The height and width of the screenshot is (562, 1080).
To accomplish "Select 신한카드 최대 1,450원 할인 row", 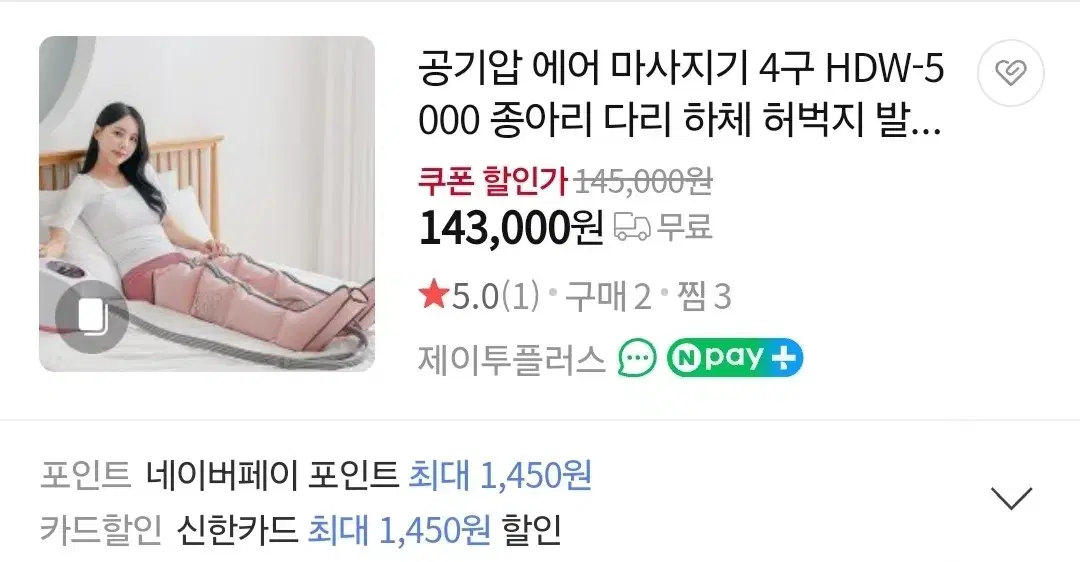I will click(300, 530).
